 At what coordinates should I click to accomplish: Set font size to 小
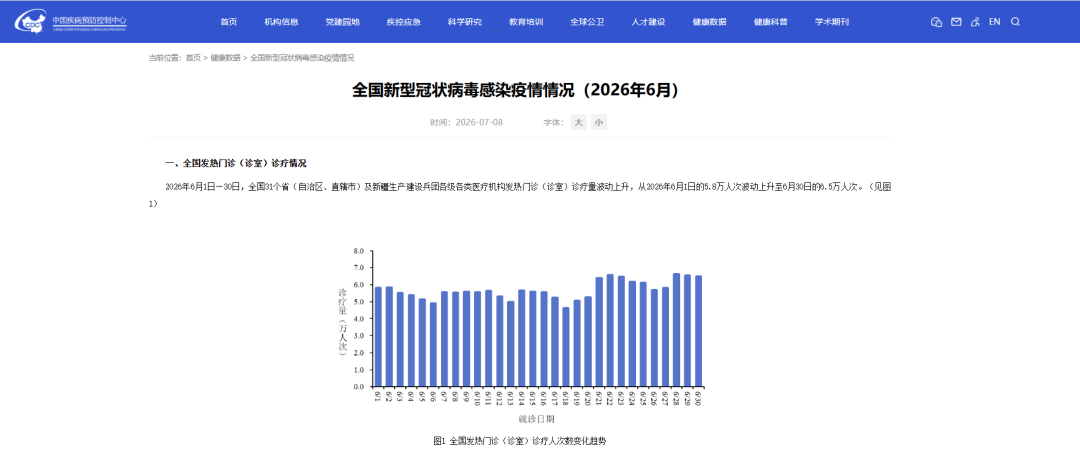click(599, 123)
